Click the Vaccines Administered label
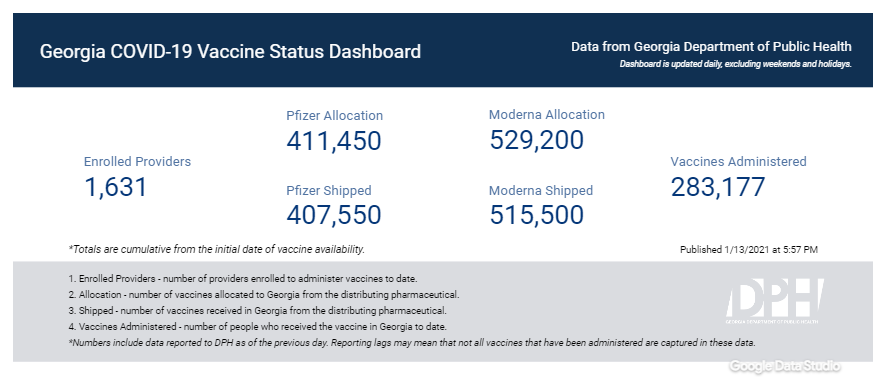This screenshot has height=377, width=885. click(x=738, y=161)
